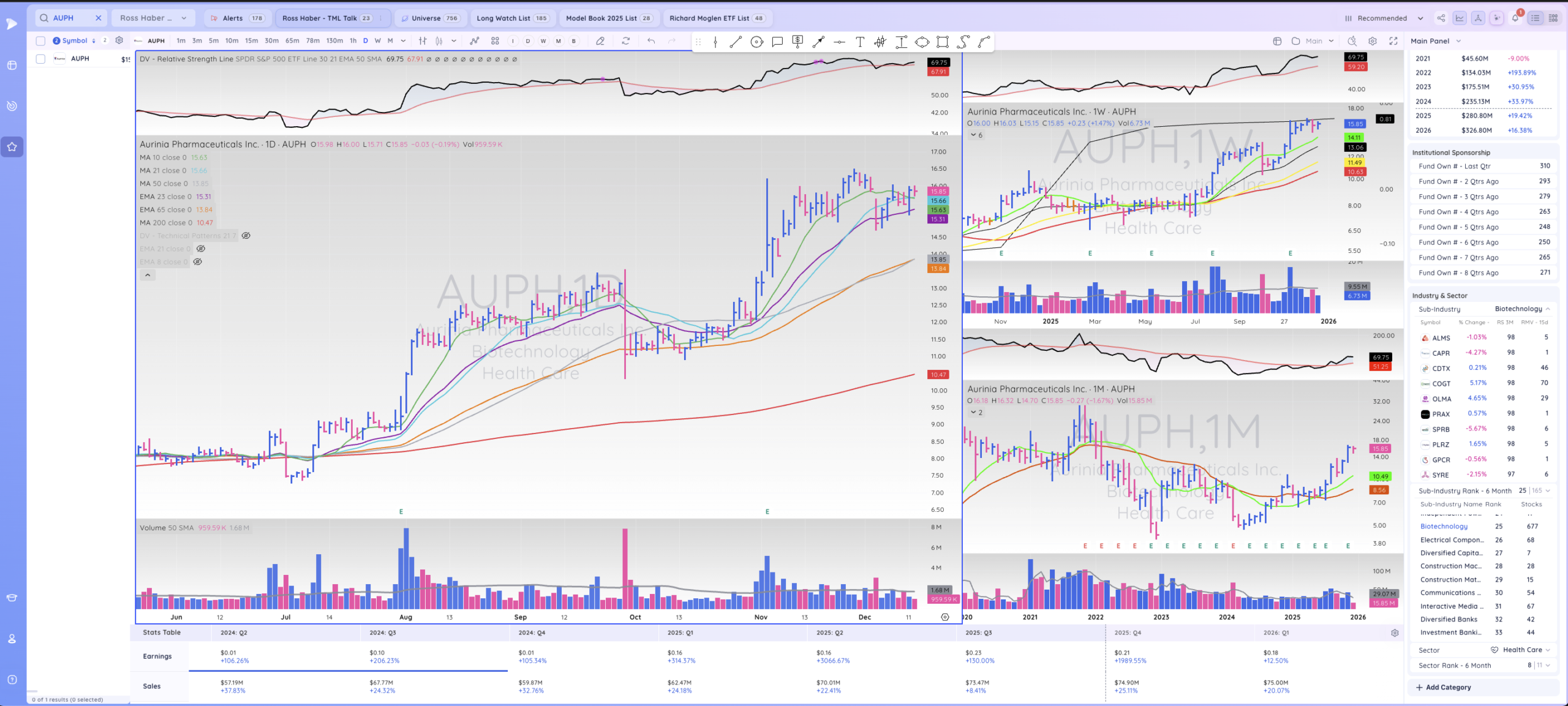Show hidden DV Technical Patterns indicator
This screenshot has width=1568, height=706.
click(246, 236)
